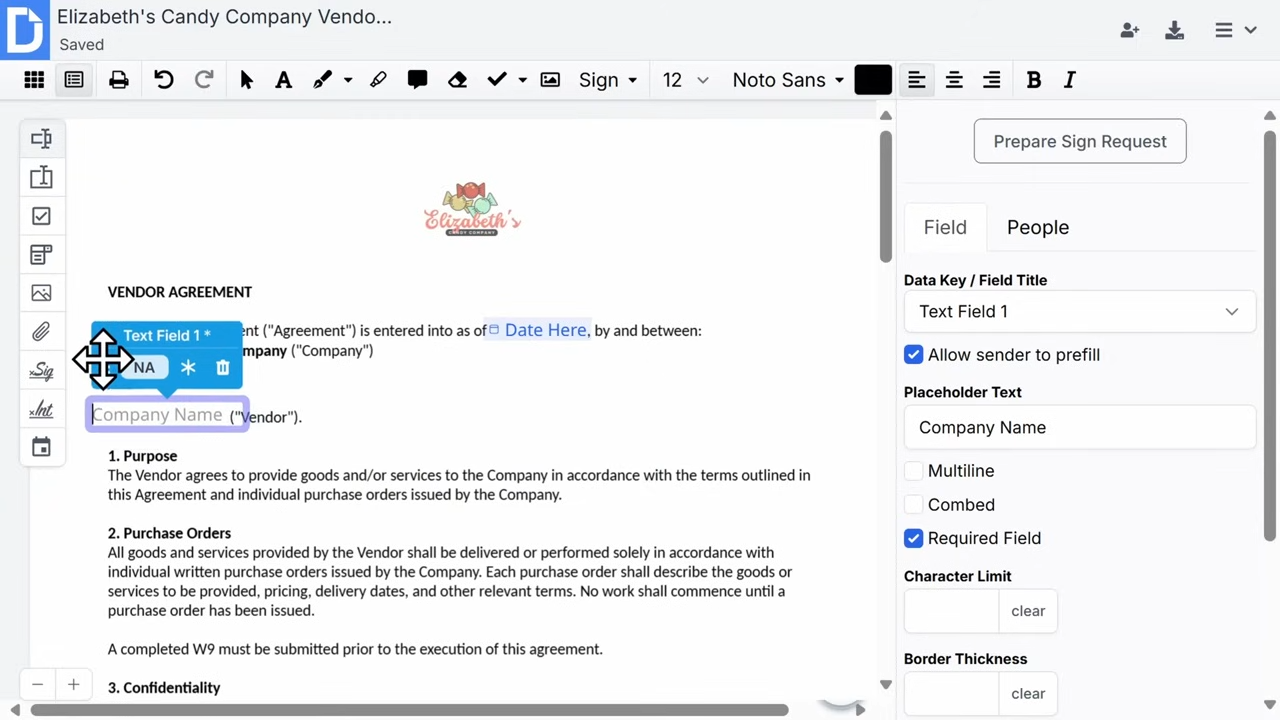Toggle italic formatting
The image size is (1280, 720).
click(1070, 80)
